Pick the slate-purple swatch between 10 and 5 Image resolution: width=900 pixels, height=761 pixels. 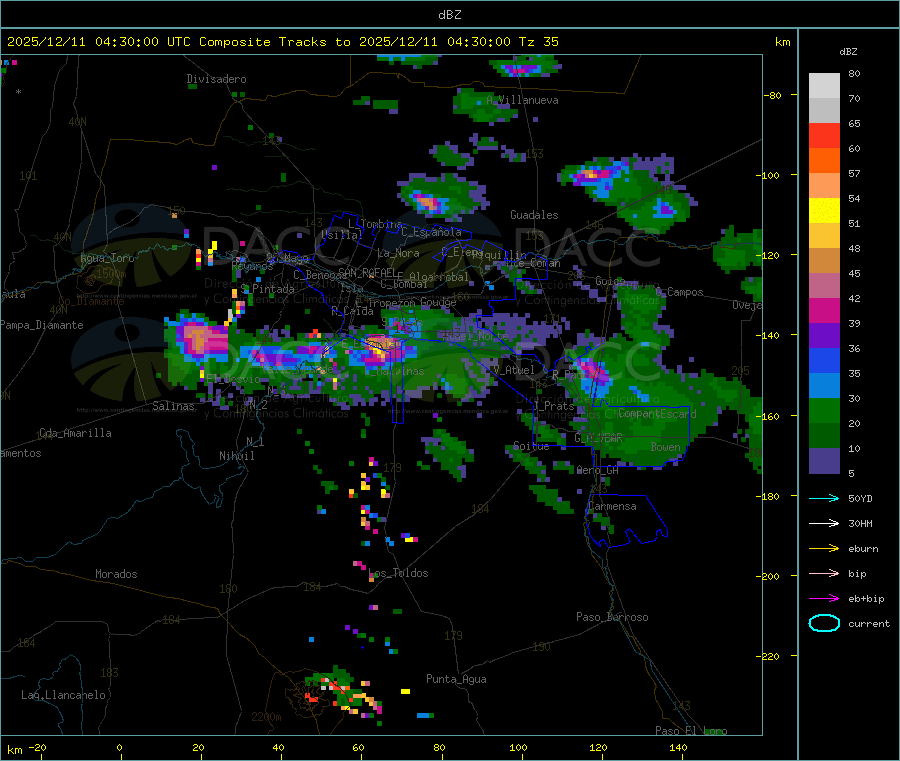(x=824, y=461)
